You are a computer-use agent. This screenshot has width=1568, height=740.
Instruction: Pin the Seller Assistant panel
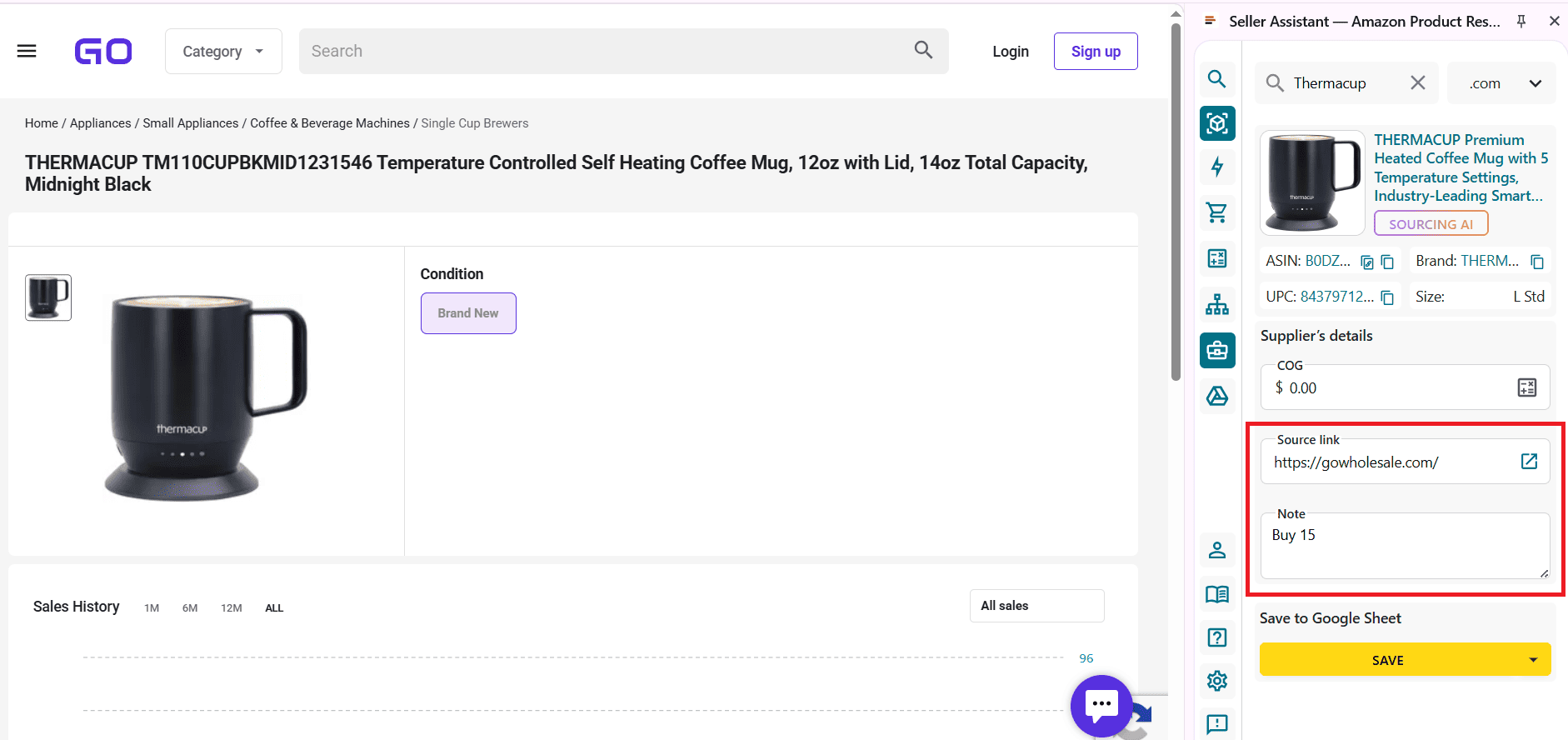[1521, 21]
